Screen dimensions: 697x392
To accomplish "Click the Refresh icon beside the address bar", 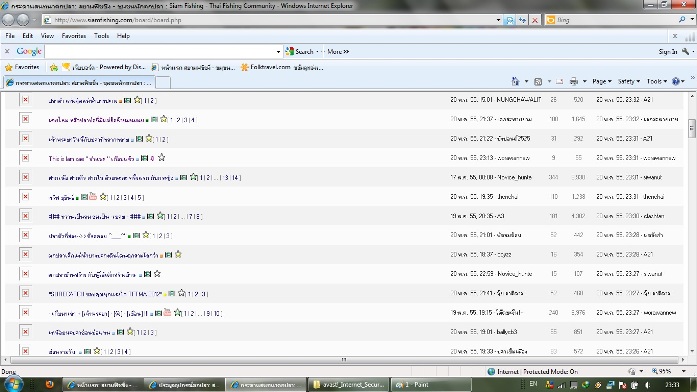I will pos(522,20).
